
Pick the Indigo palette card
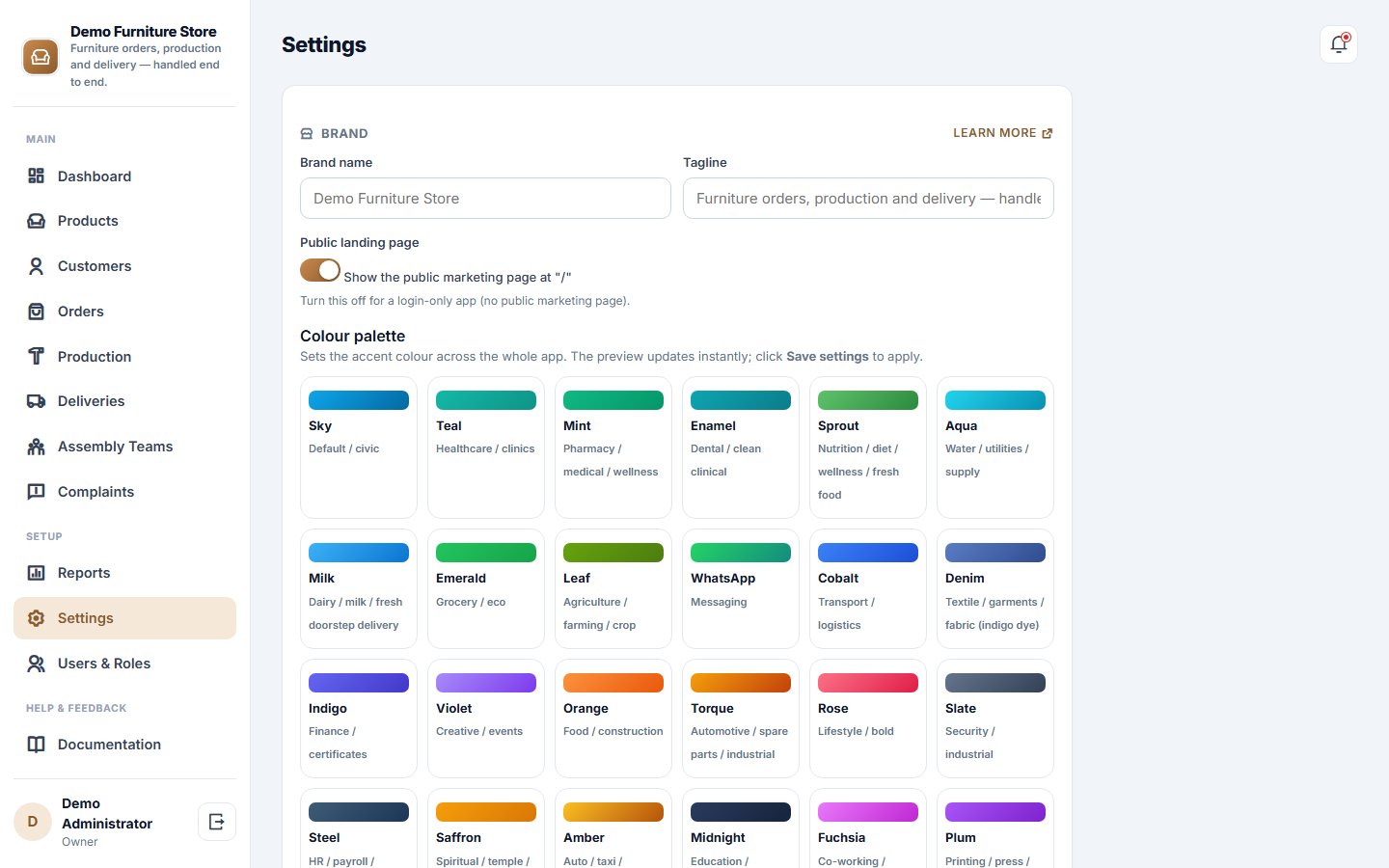359,719
